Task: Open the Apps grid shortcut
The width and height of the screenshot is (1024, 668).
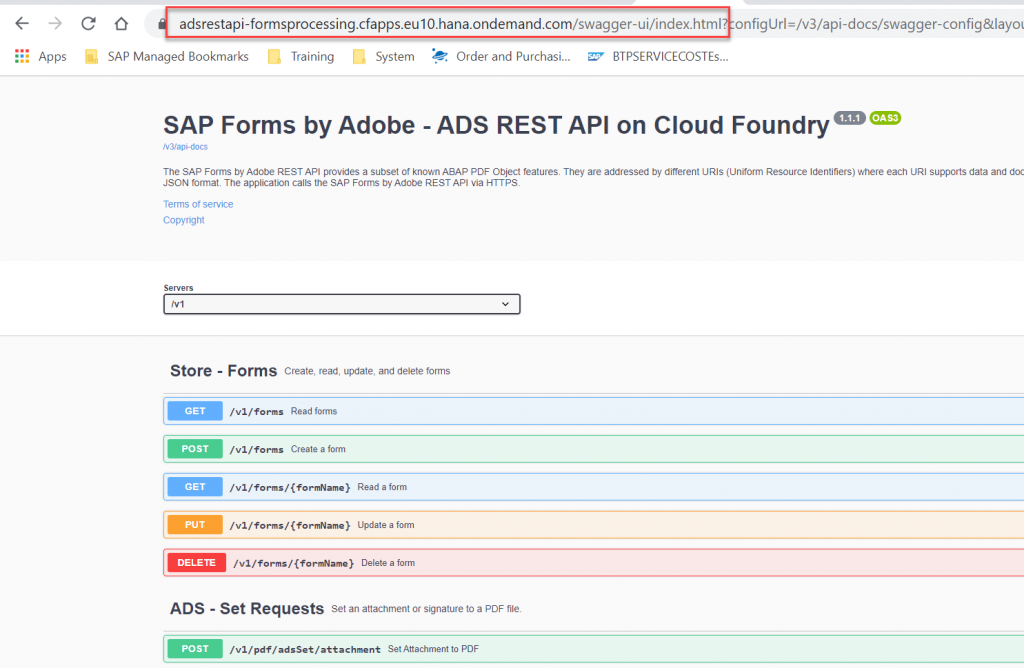Action: [40, 57]
